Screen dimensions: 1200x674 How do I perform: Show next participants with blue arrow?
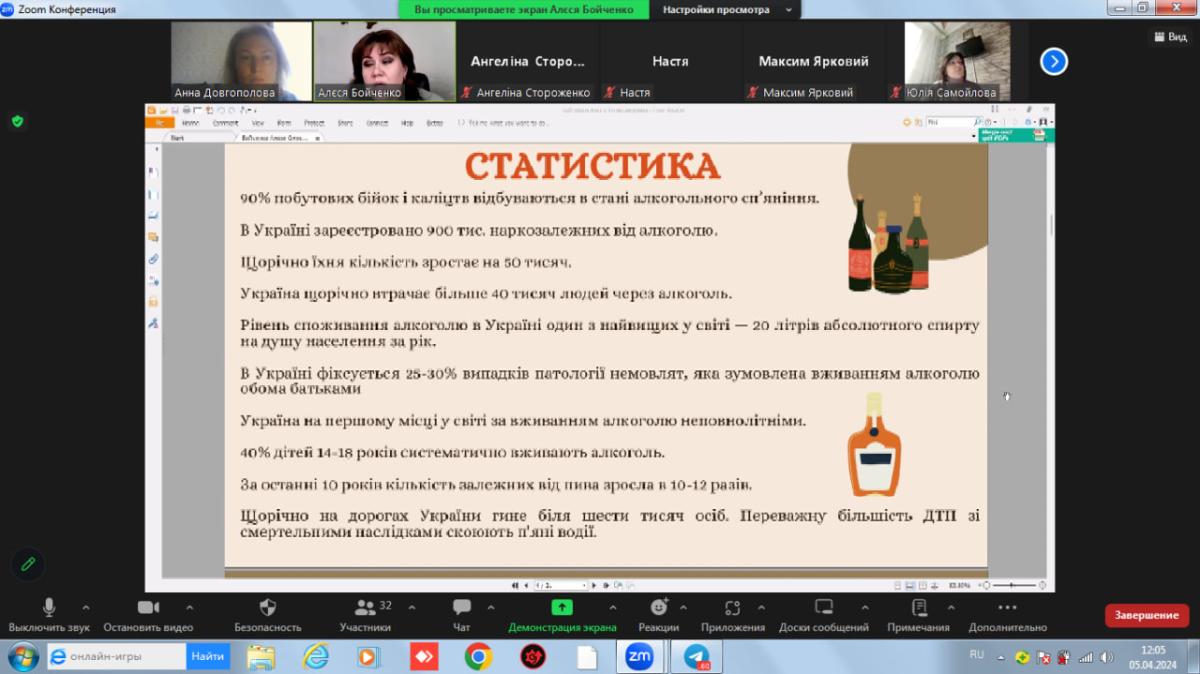click(x=1053, y=62)
